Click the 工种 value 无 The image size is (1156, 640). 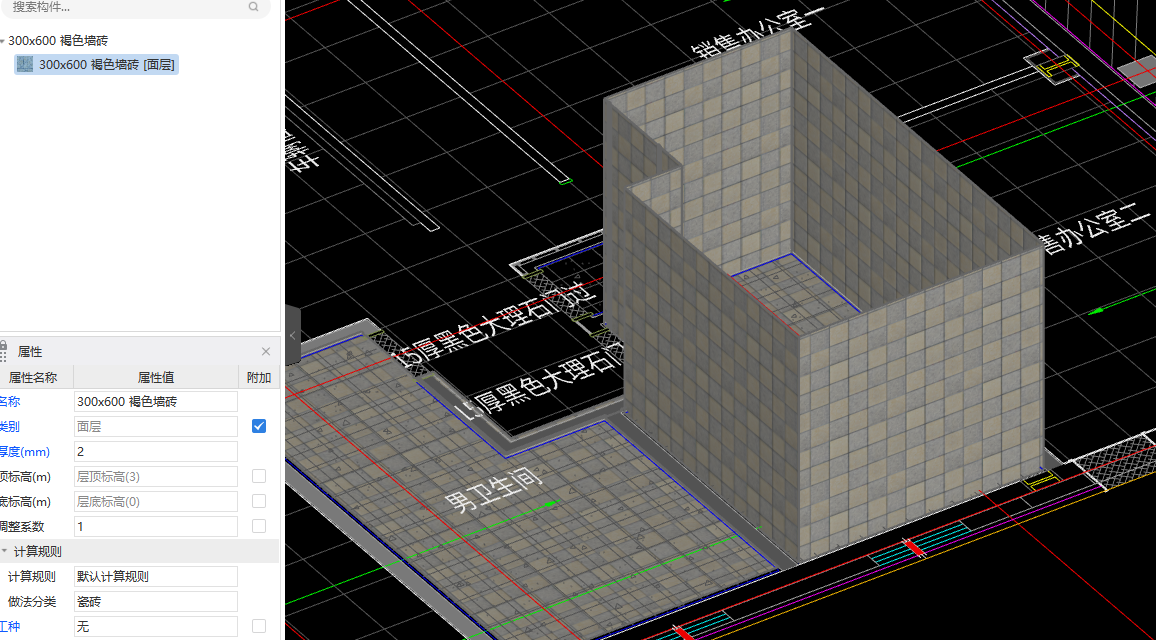pos(156,627)
